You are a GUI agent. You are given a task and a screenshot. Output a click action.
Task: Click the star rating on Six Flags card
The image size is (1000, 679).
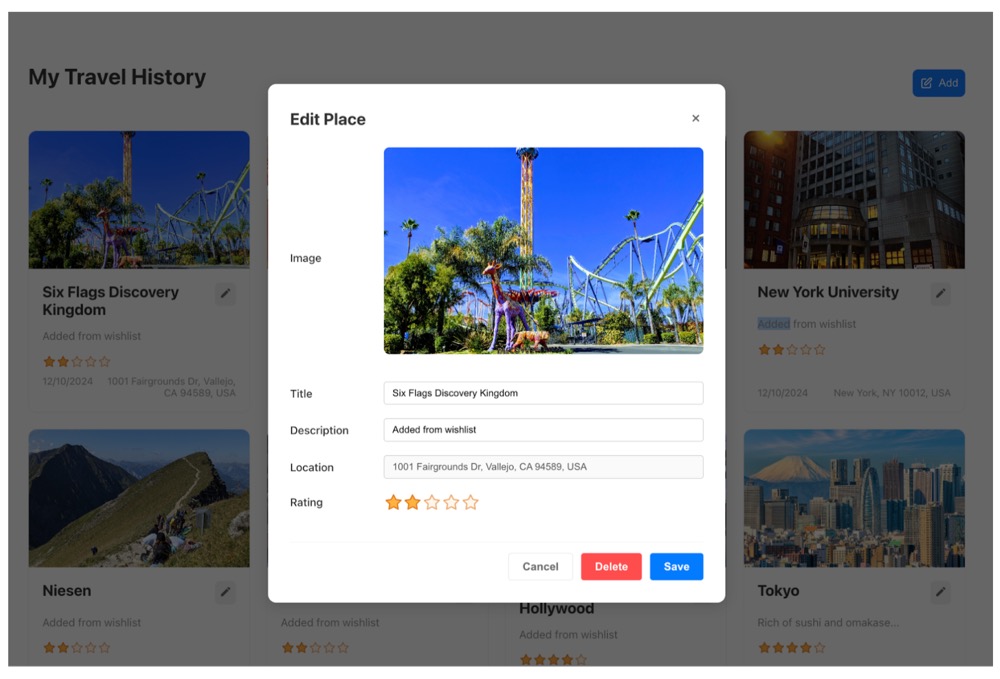tap(77, 361)
